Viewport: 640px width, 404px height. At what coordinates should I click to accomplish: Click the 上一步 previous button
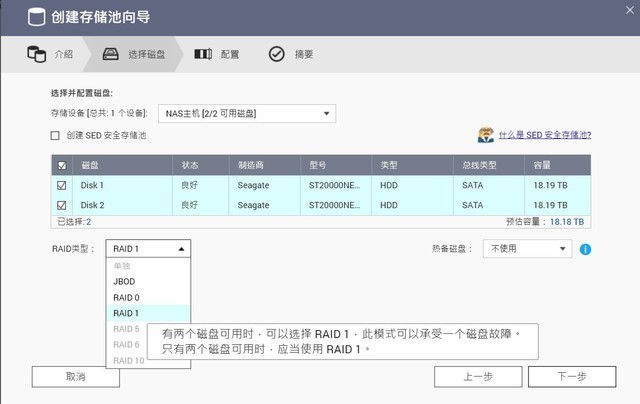click(478, 376)
